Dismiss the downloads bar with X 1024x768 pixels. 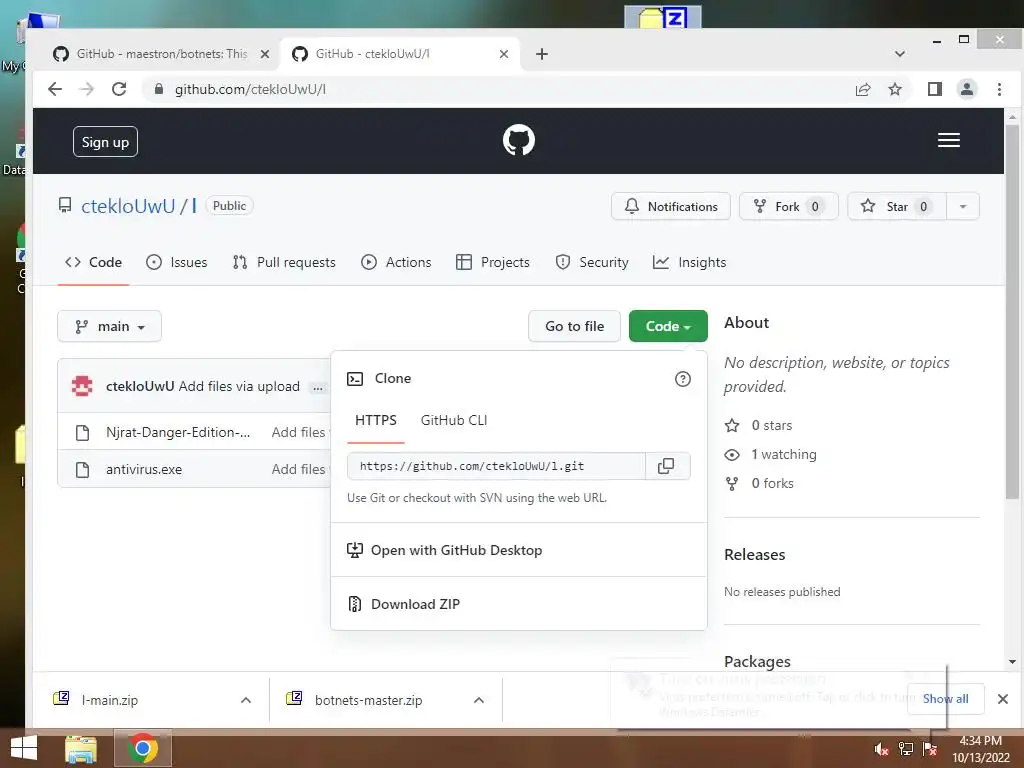coord(1002,699)
